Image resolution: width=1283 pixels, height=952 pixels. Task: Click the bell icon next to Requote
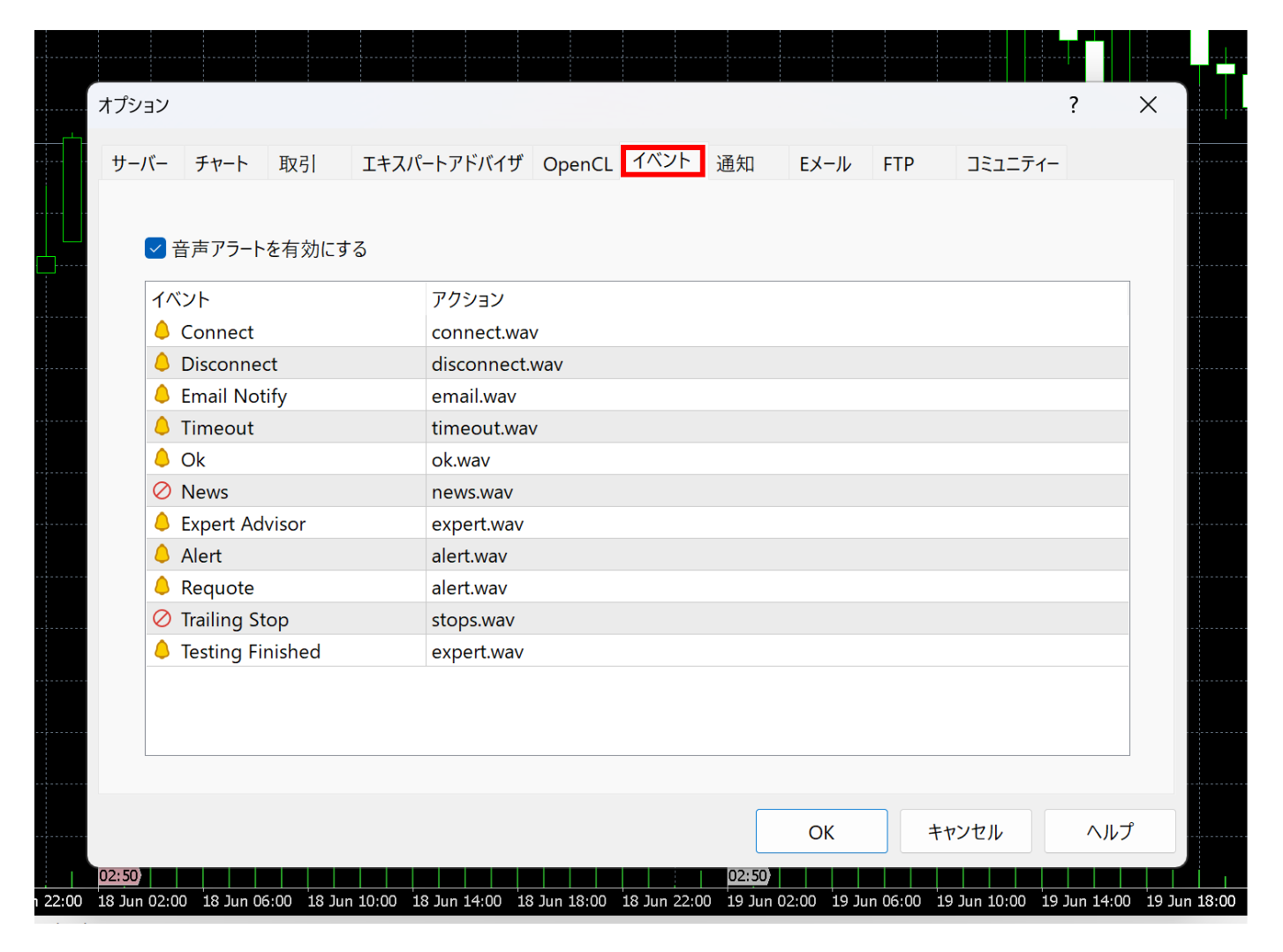(162, 587)
